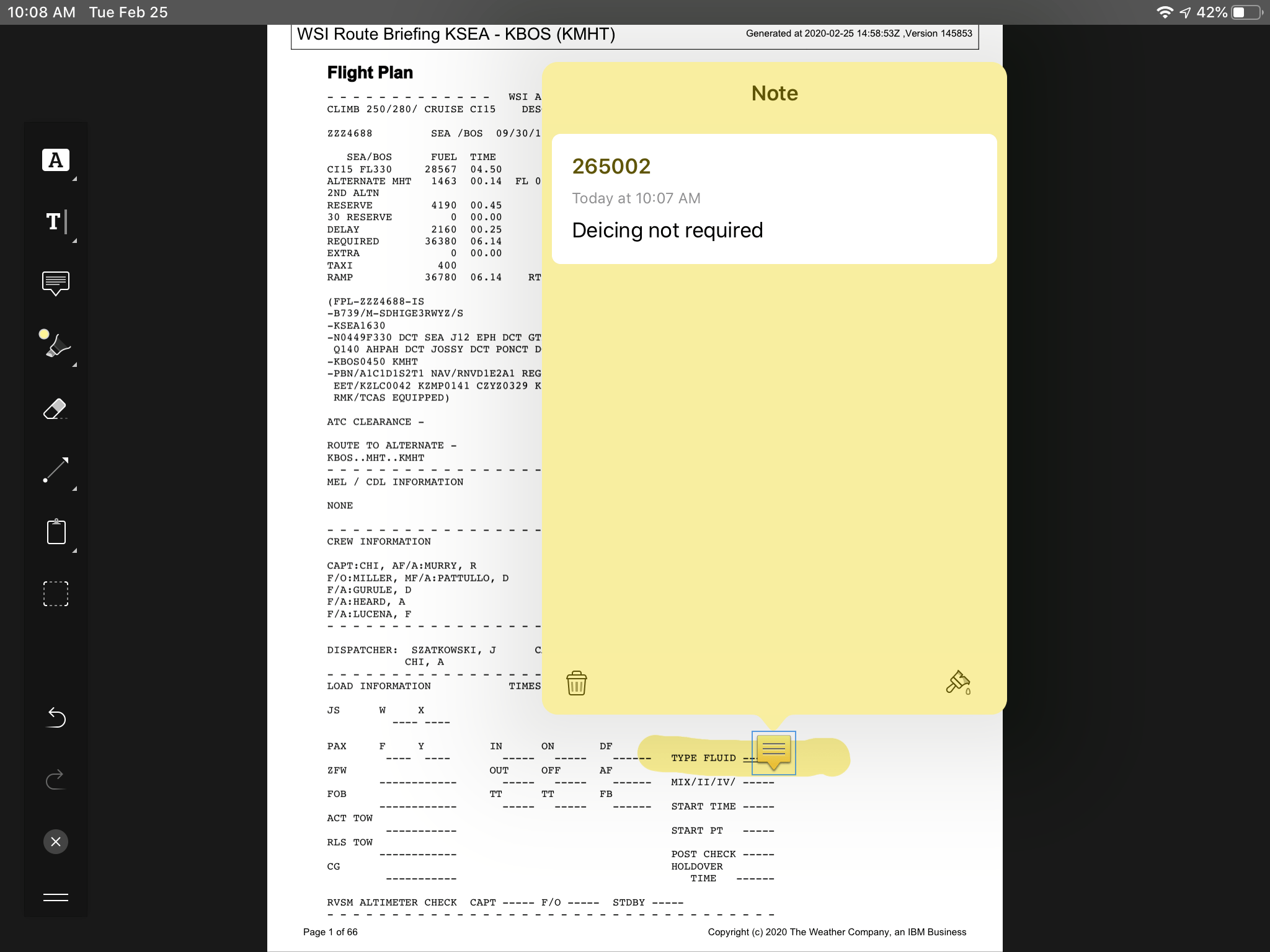The image size is (1270, 952).
Task: Edit the 'Deicing not required' note text
Action: (667, 231)
